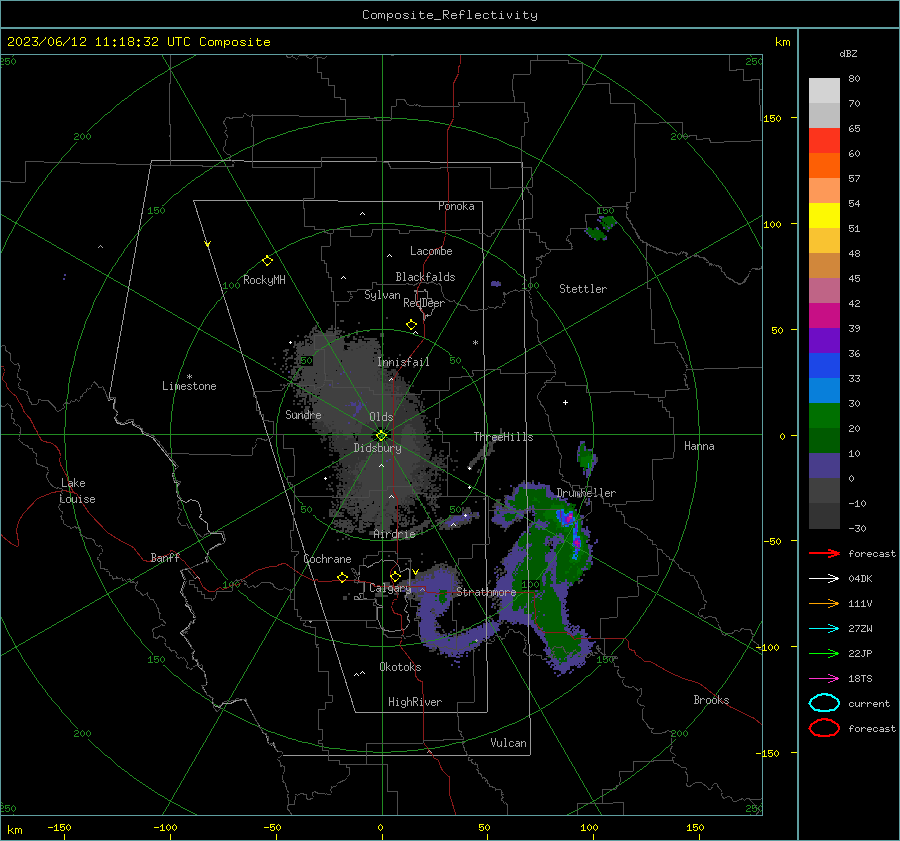Click the Limestone label
The image size is (900, 841).
(189, 386)
